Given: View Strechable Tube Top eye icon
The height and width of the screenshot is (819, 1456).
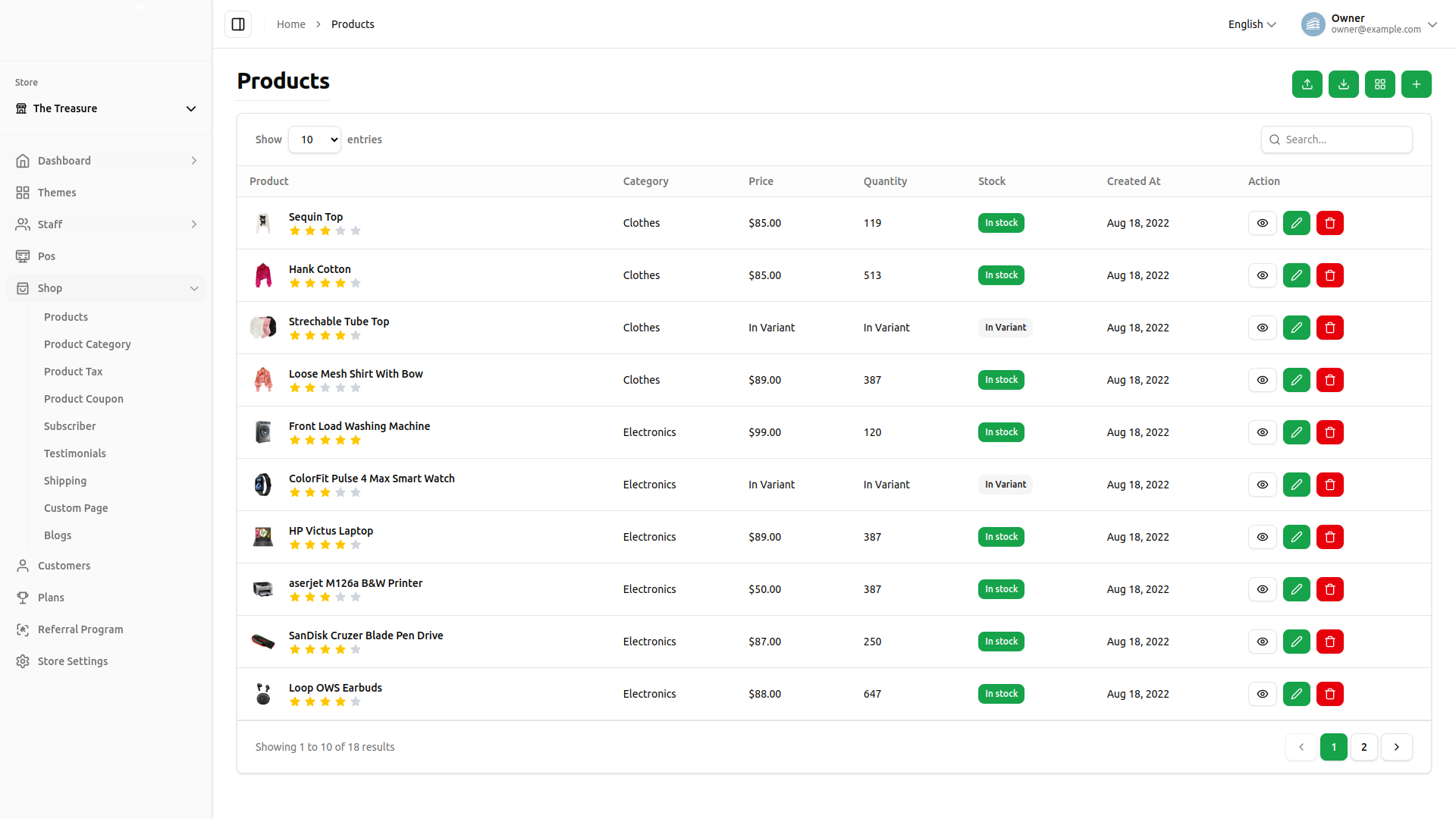Looking at the screenshot, I should [x=1262, y=328].
